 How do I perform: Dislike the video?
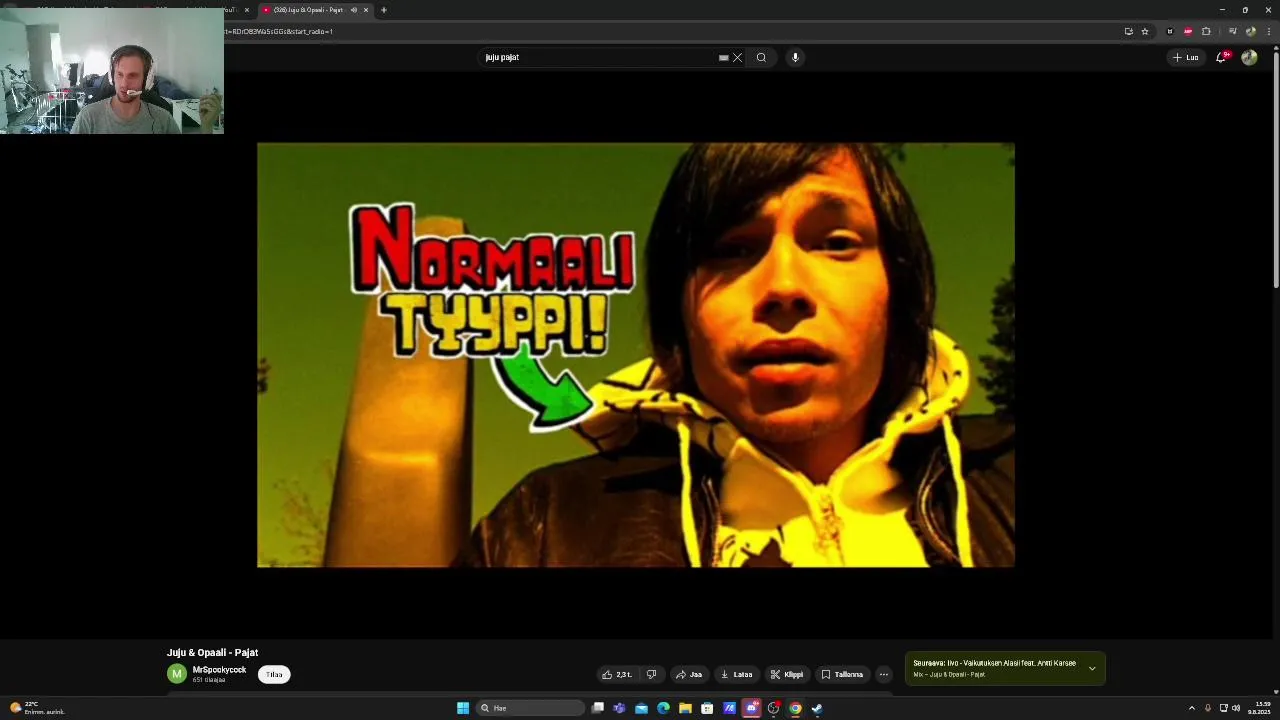pos(651,674)
